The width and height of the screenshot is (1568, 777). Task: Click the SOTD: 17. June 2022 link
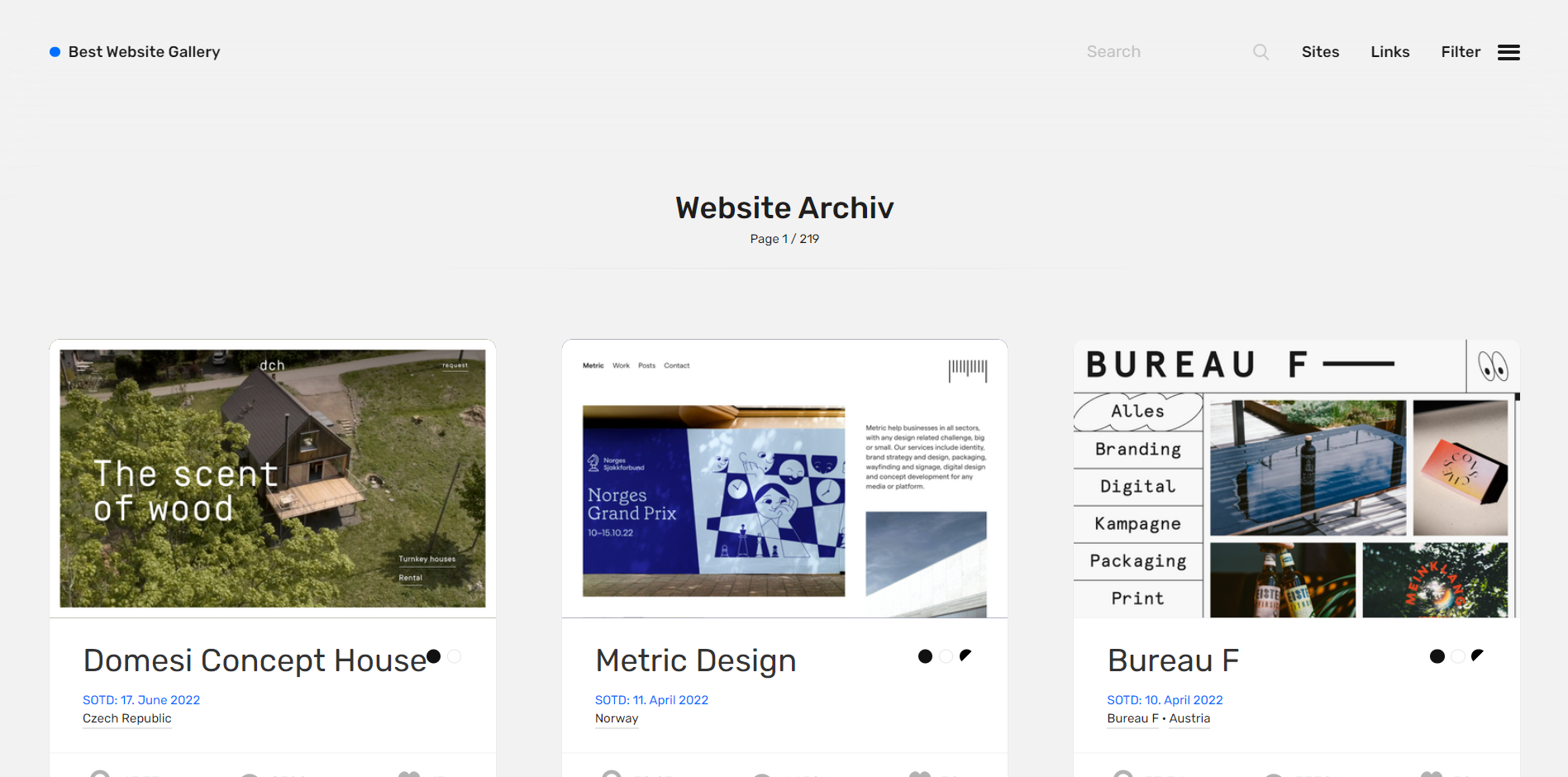tap(141, 700)
